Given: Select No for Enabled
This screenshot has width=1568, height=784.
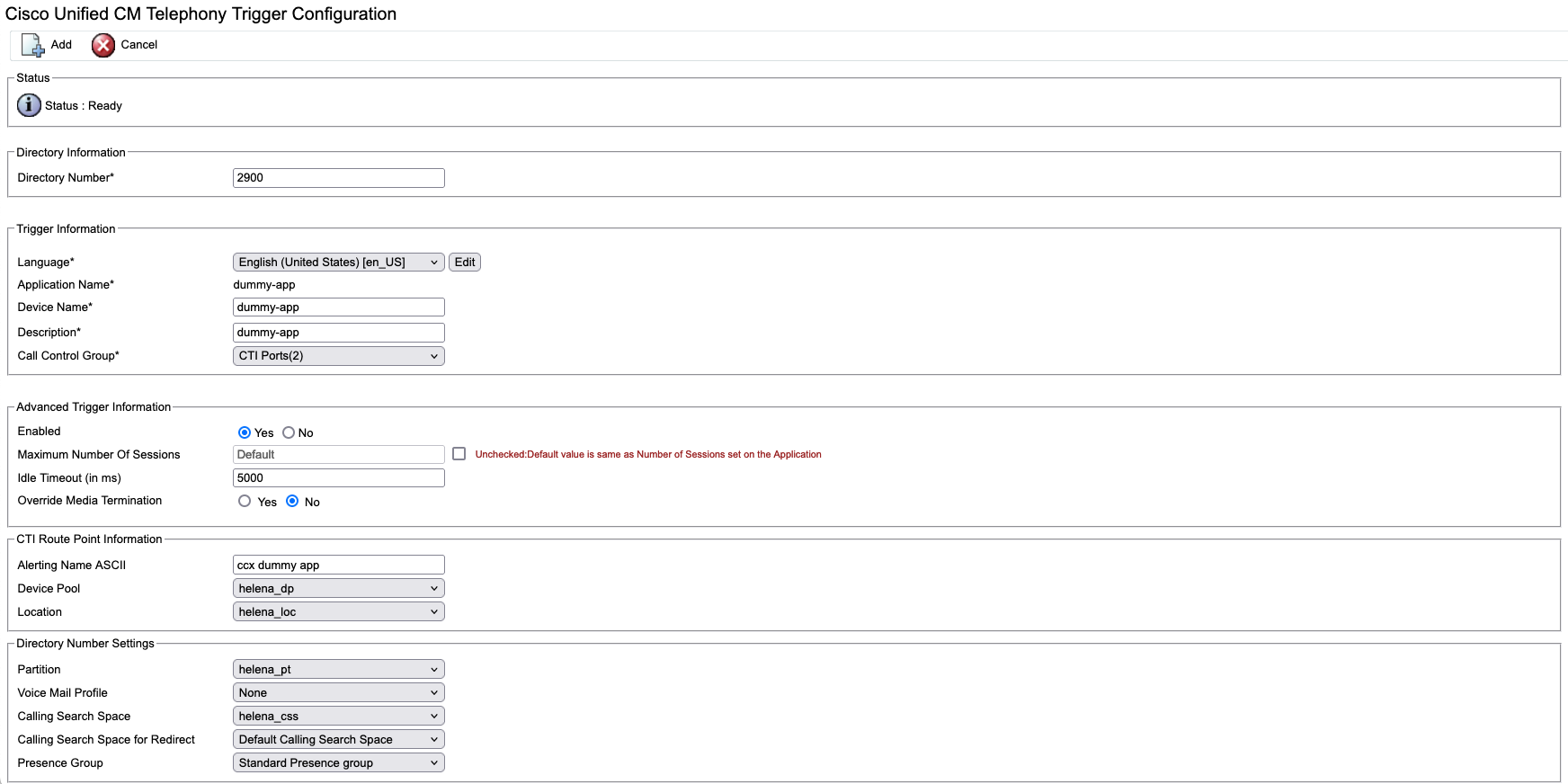Looking at the screenshot, I should pos(289,432).
